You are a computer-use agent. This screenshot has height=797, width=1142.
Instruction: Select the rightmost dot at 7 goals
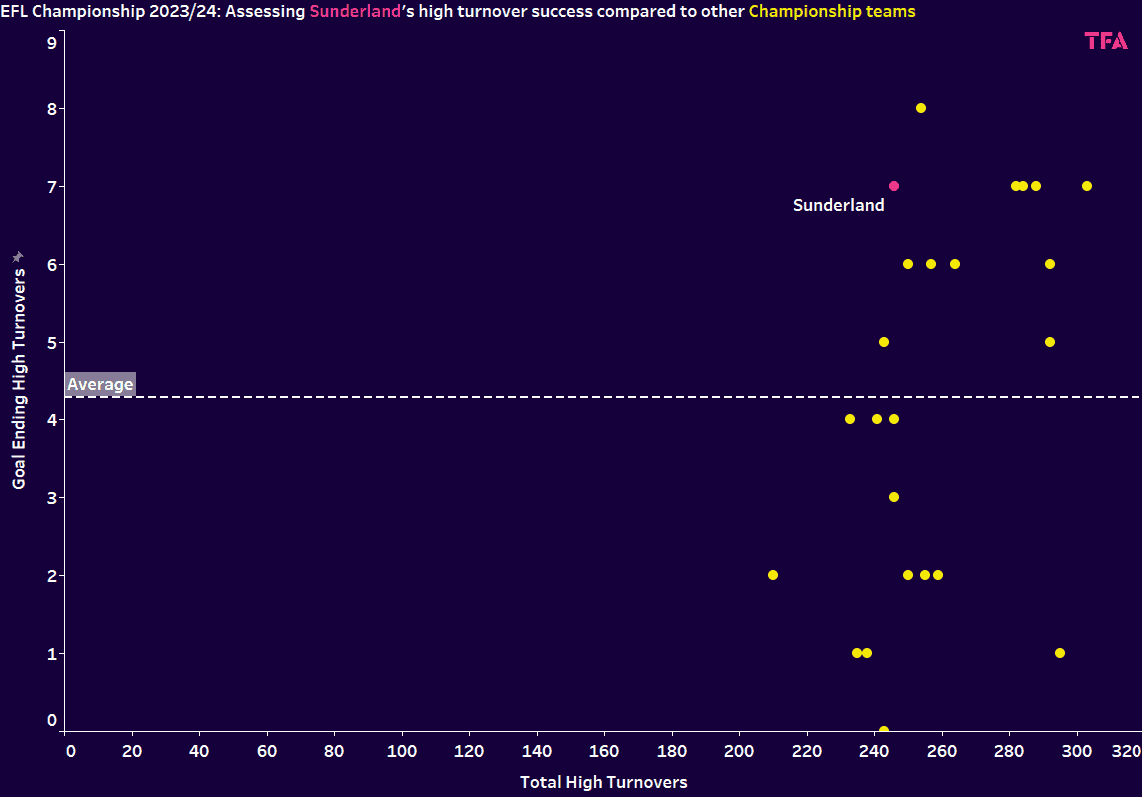point(1087,186)
